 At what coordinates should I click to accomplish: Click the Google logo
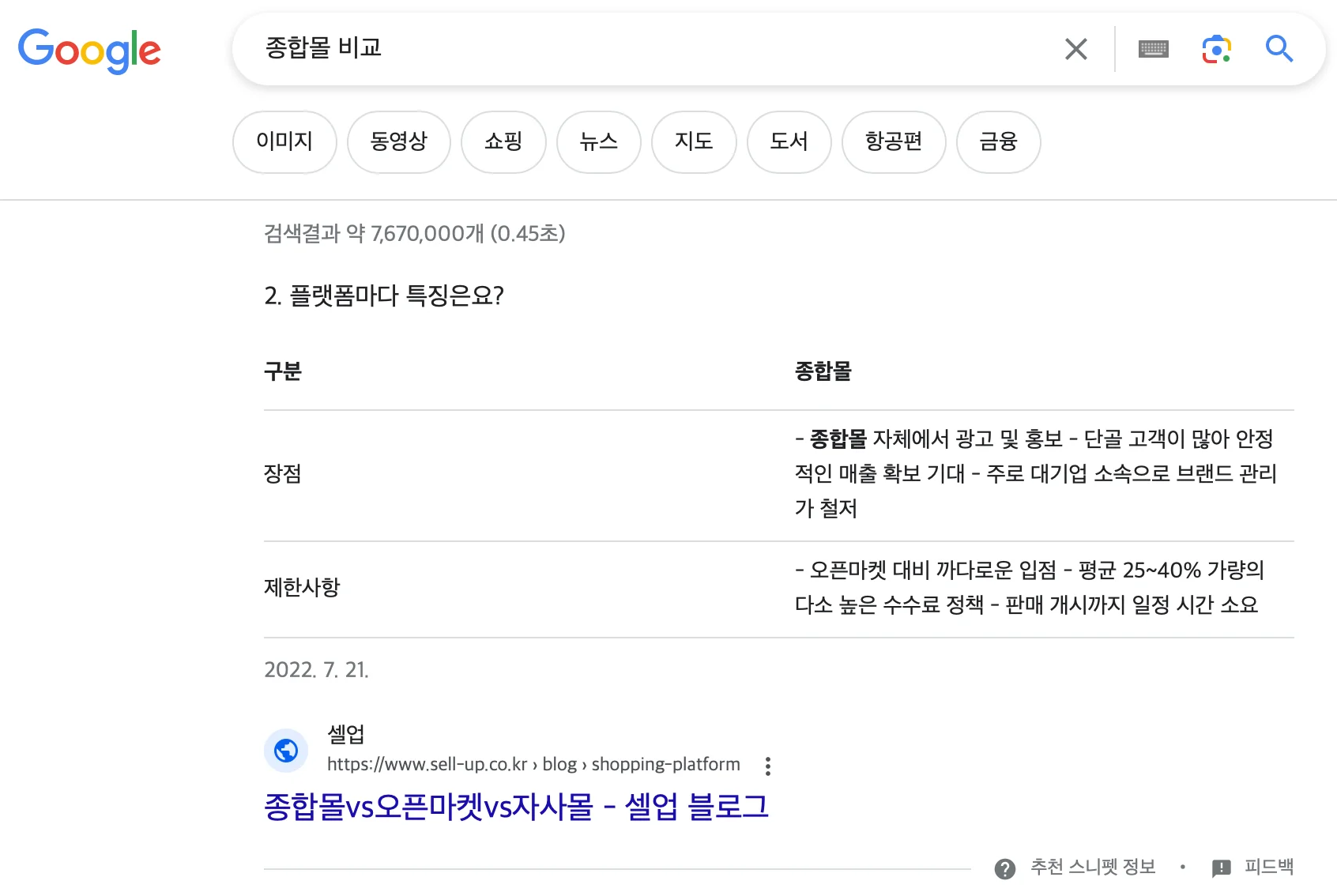coord(89,50)
